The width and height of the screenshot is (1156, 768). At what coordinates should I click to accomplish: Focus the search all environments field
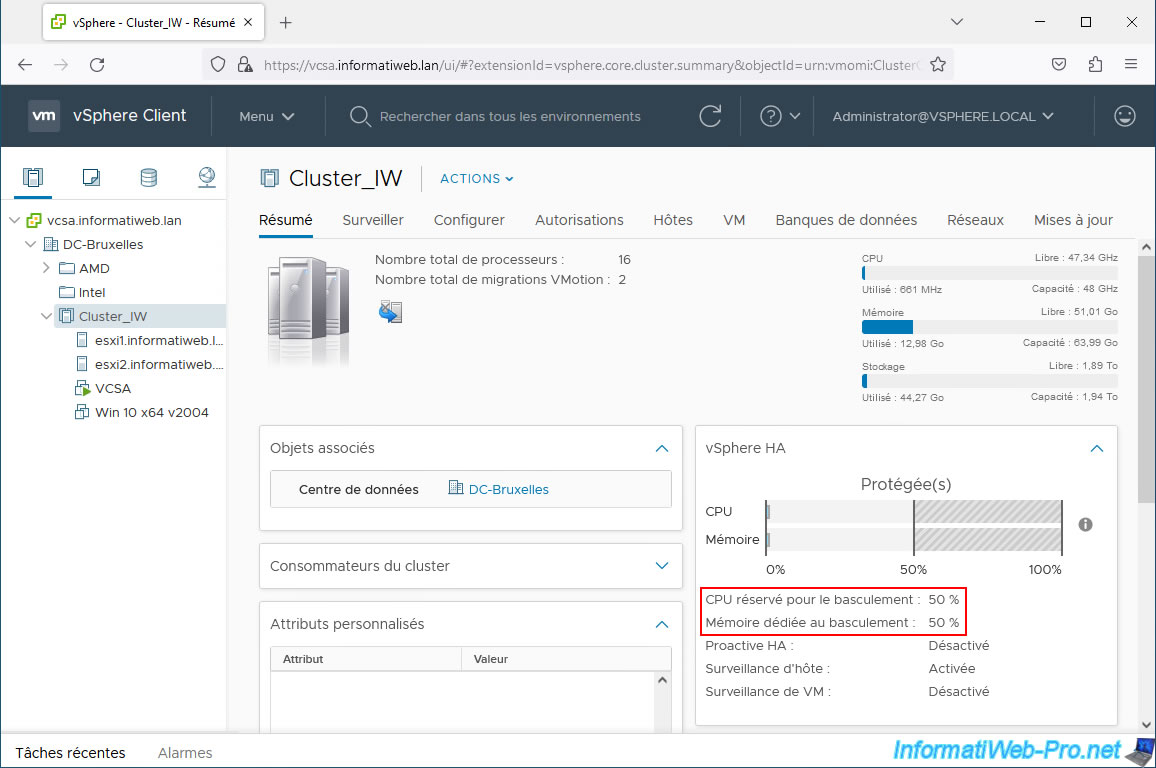(509, 116)
